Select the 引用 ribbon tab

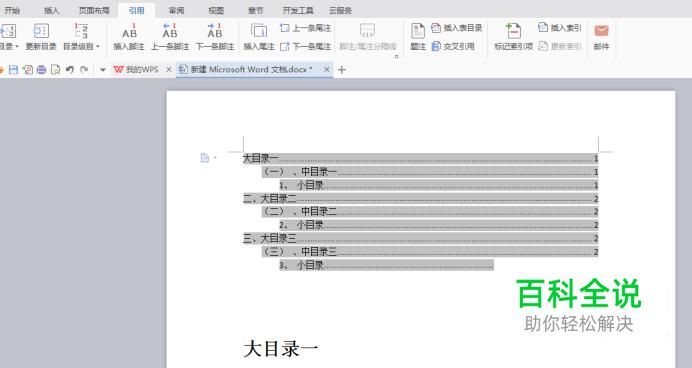(x=136, y=10)
